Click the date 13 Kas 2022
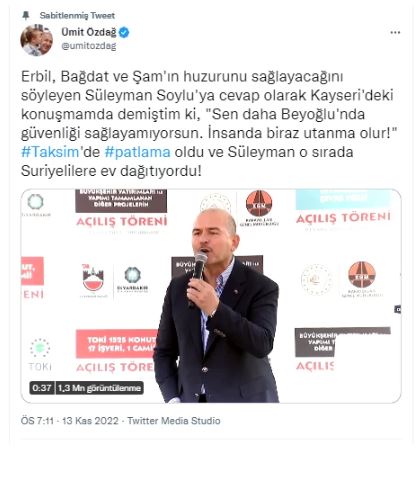 pos(90,421)
